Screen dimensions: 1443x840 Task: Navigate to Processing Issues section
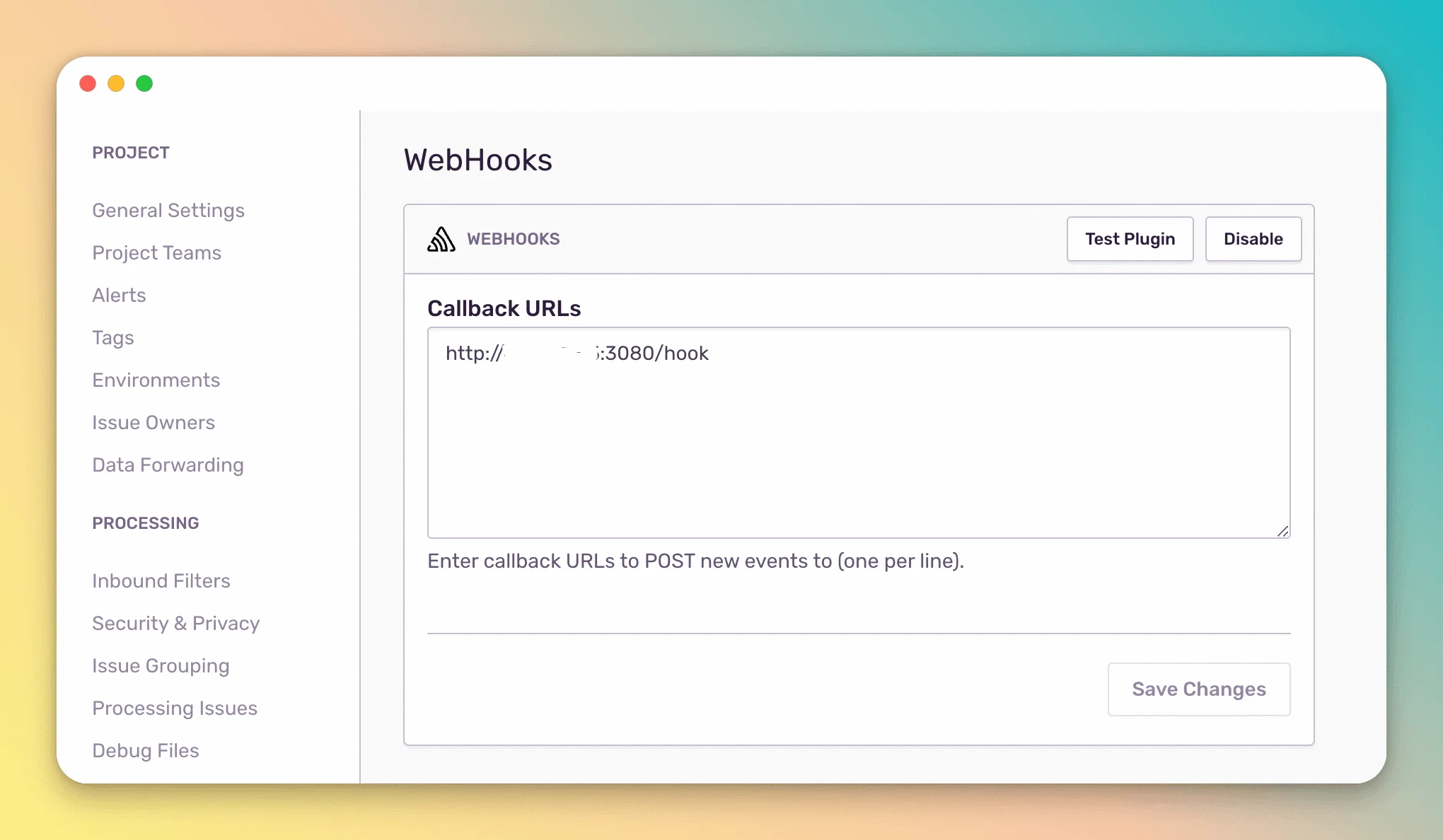tap(175, 708)
